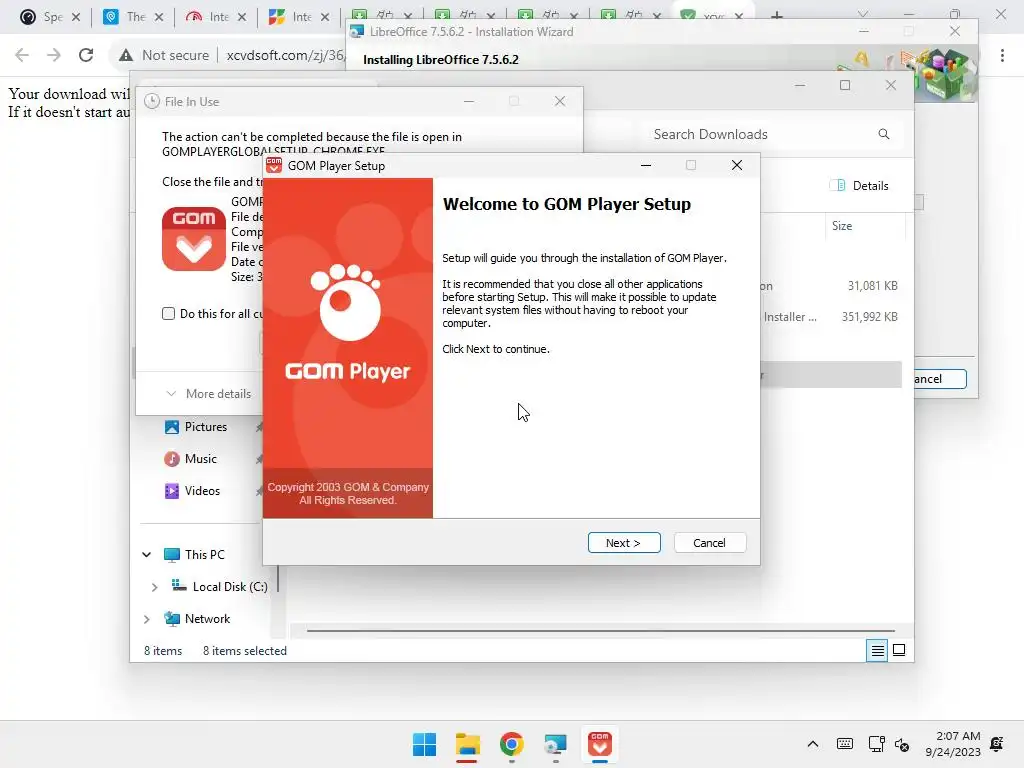Select Local Disk (C:) in the sidebar
Screen dimensions: 1024x768
[230, 586]
